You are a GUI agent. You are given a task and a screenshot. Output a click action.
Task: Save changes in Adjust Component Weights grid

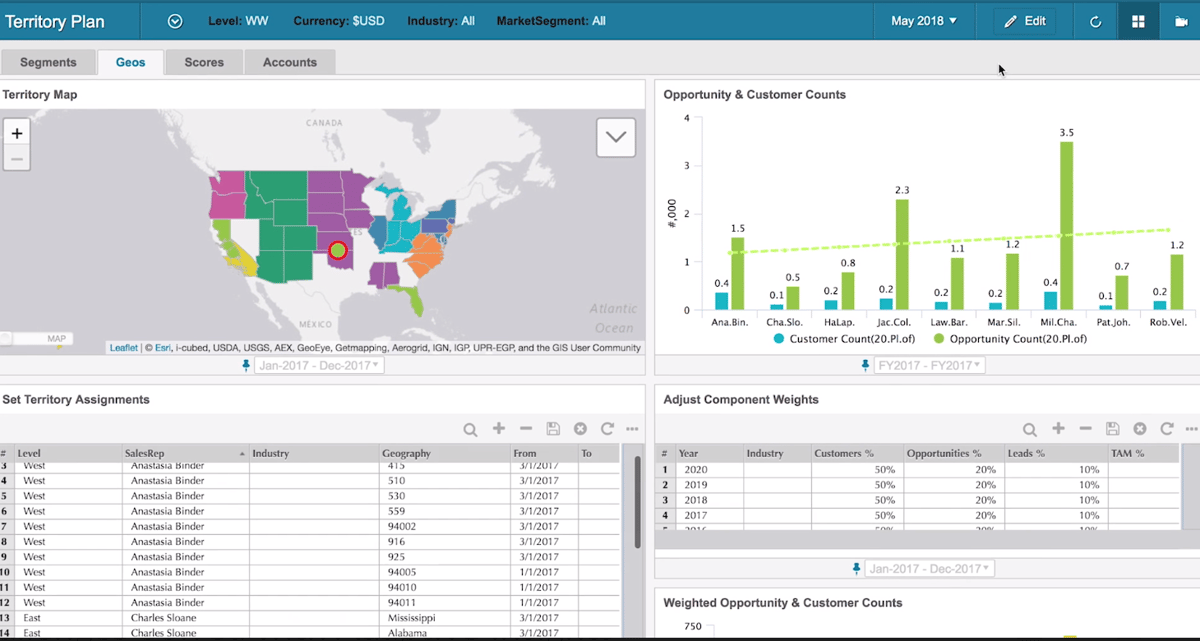(x=1113, y=428)
